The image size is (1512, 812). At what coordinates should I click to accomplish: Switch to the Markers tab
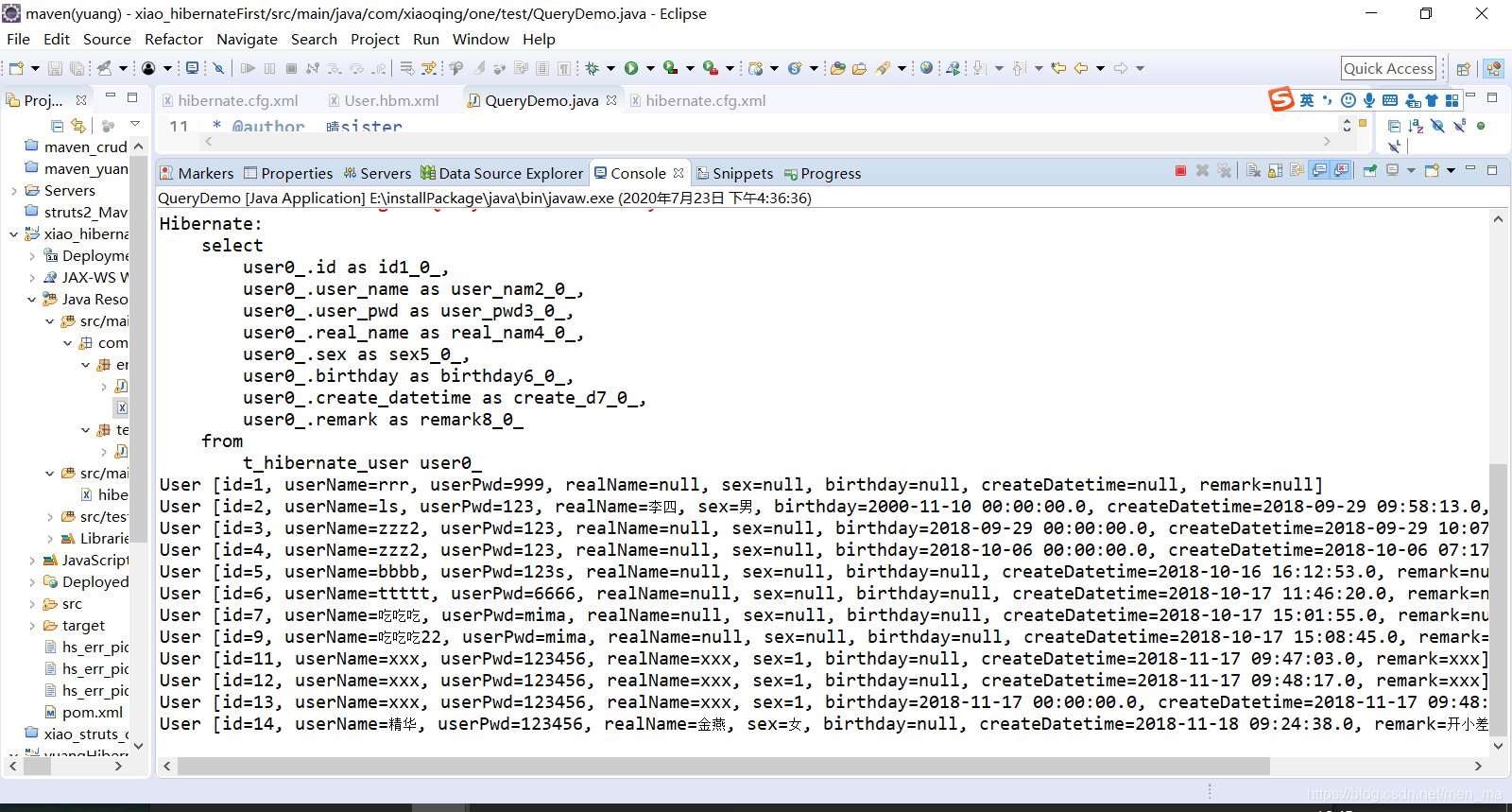pyautogui.click(x=197, y=173)
